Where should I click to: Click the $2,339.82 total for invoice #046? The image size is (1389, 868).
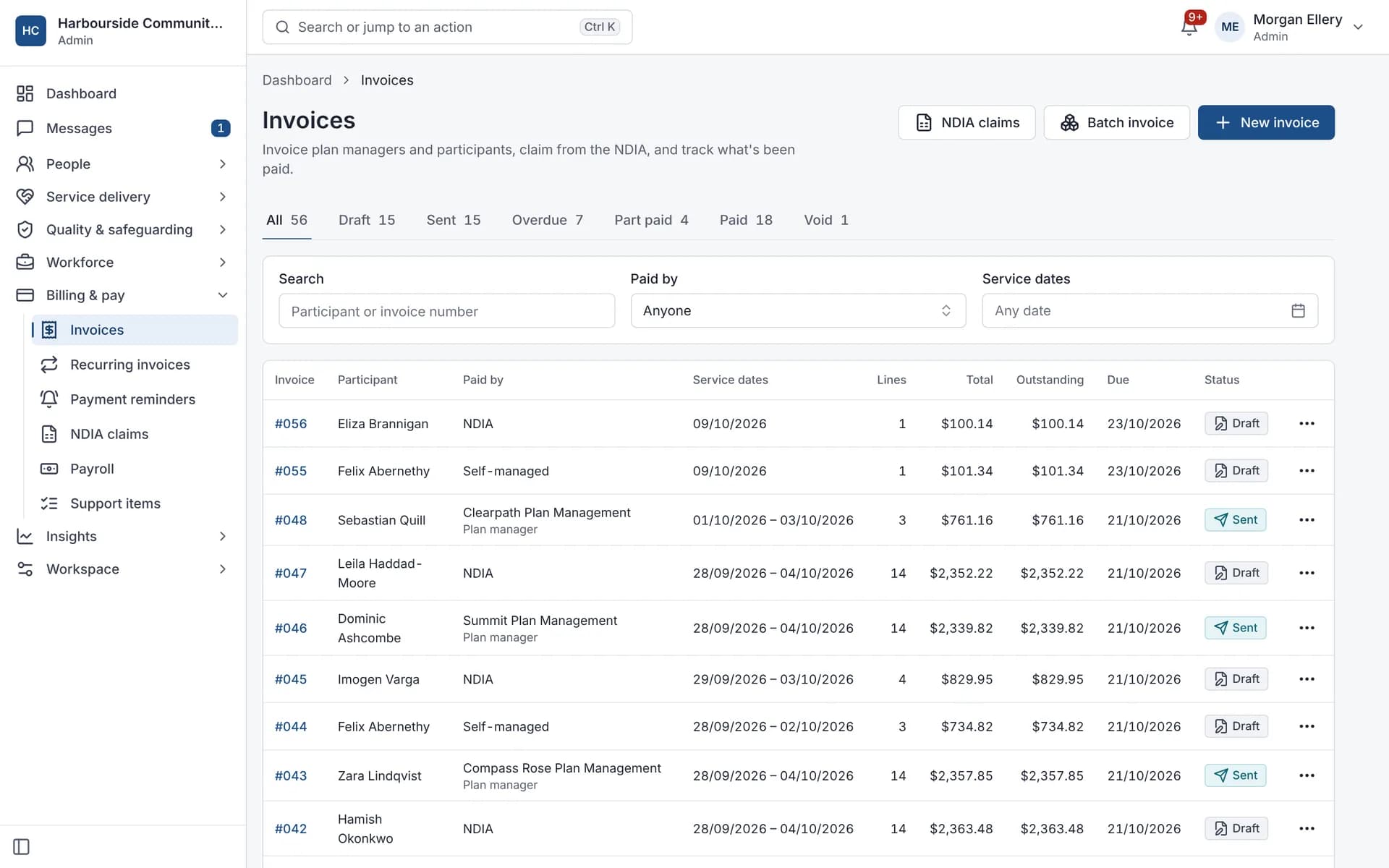[961, 628]
